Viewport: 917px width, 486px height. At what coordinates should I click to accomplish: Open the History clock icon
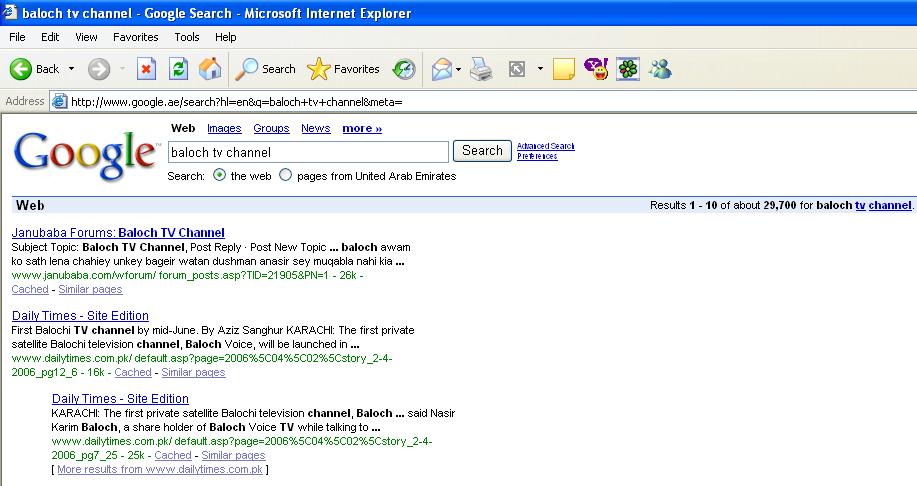pos(404,69)
